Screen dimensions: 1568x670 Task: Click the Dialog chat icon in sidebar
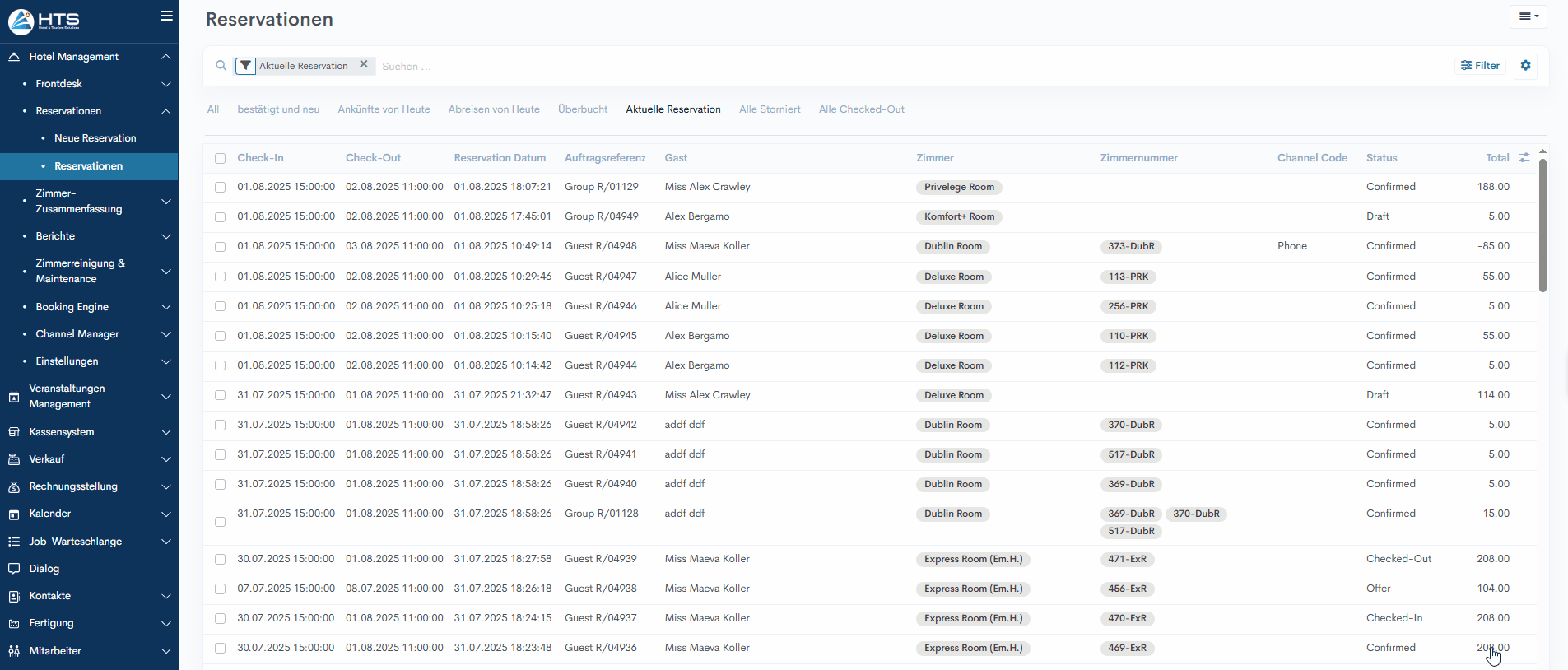tap(14, 569)
